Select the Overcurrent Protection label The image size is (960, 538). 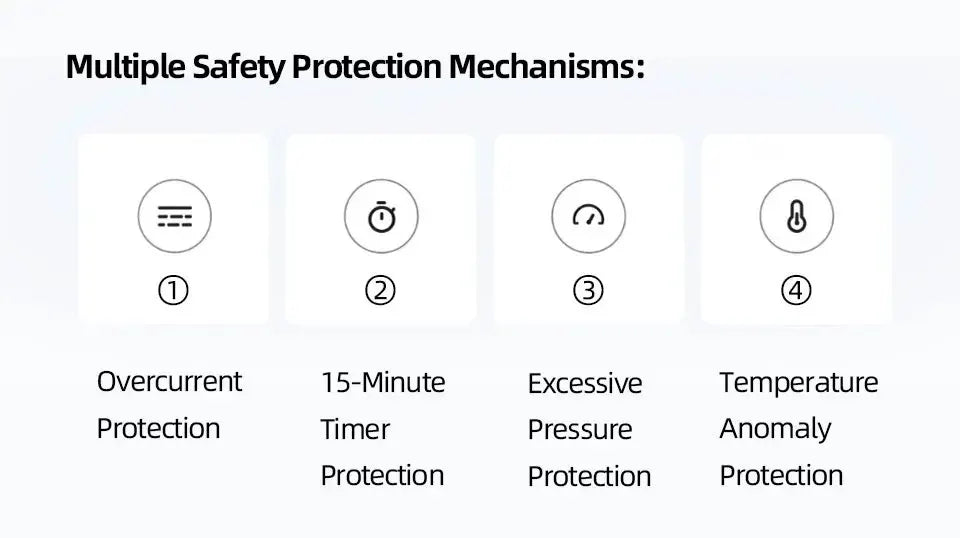[x=170, y=405]
